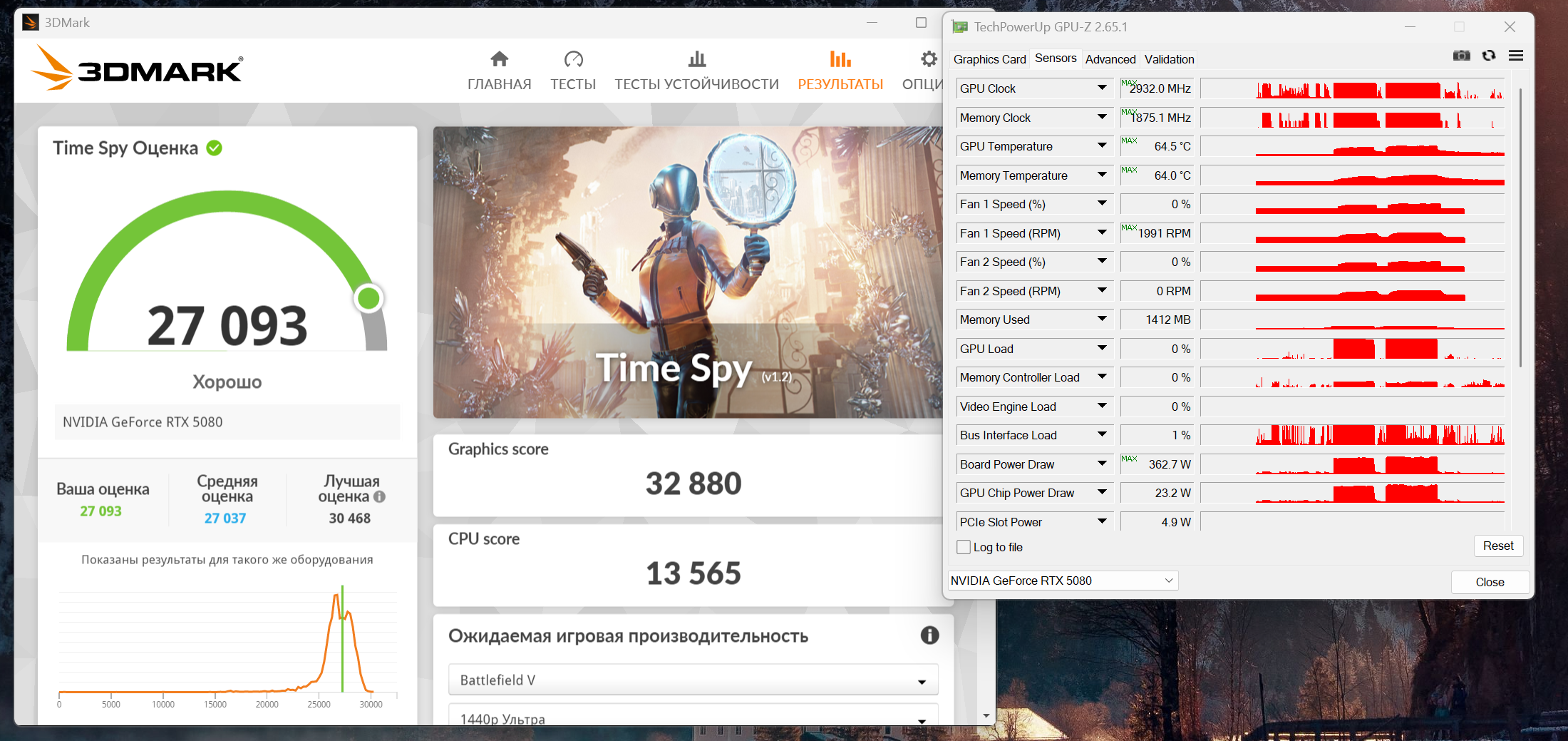Switch to the Validation tab
Screen dimensions: 1568x741
(1169, 59)
